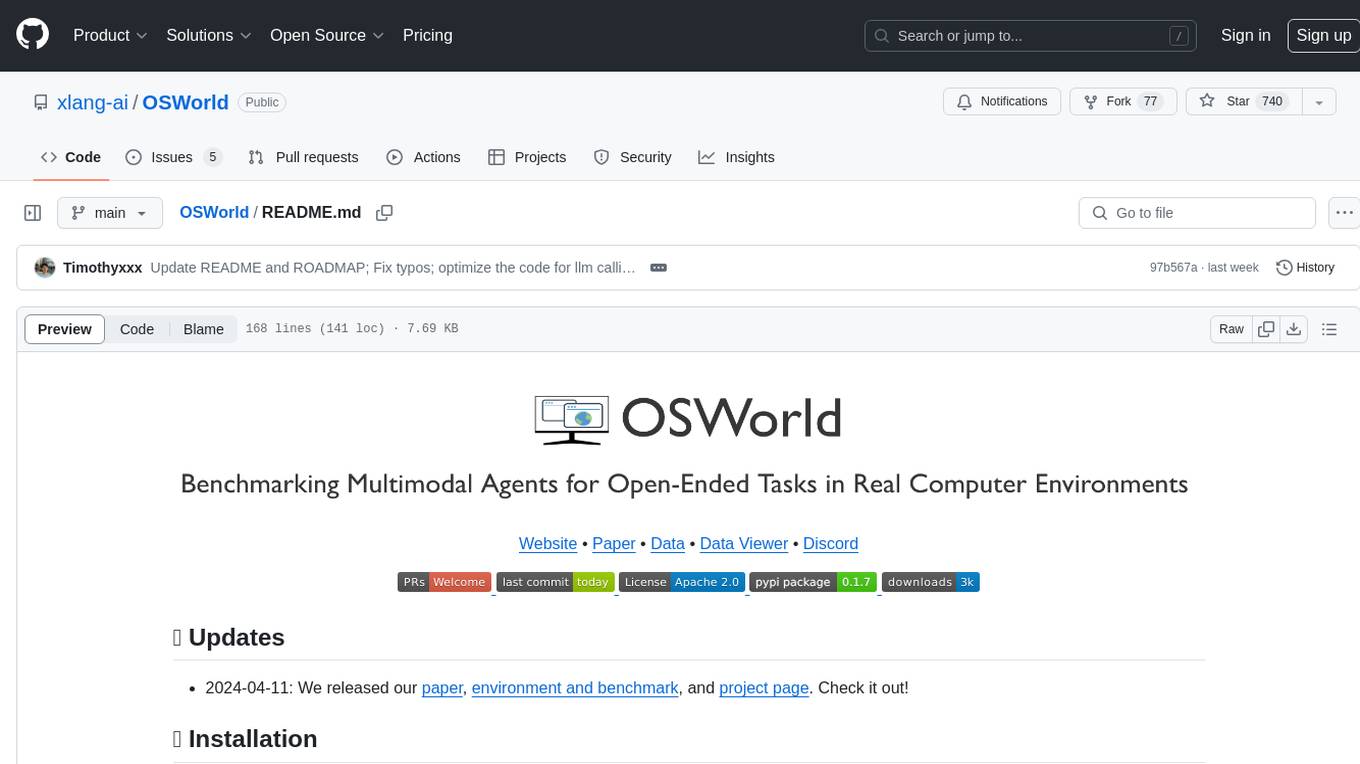Open the Timothyxxx author profile
The image size is (1360, 764).
(x=102, y=267)
